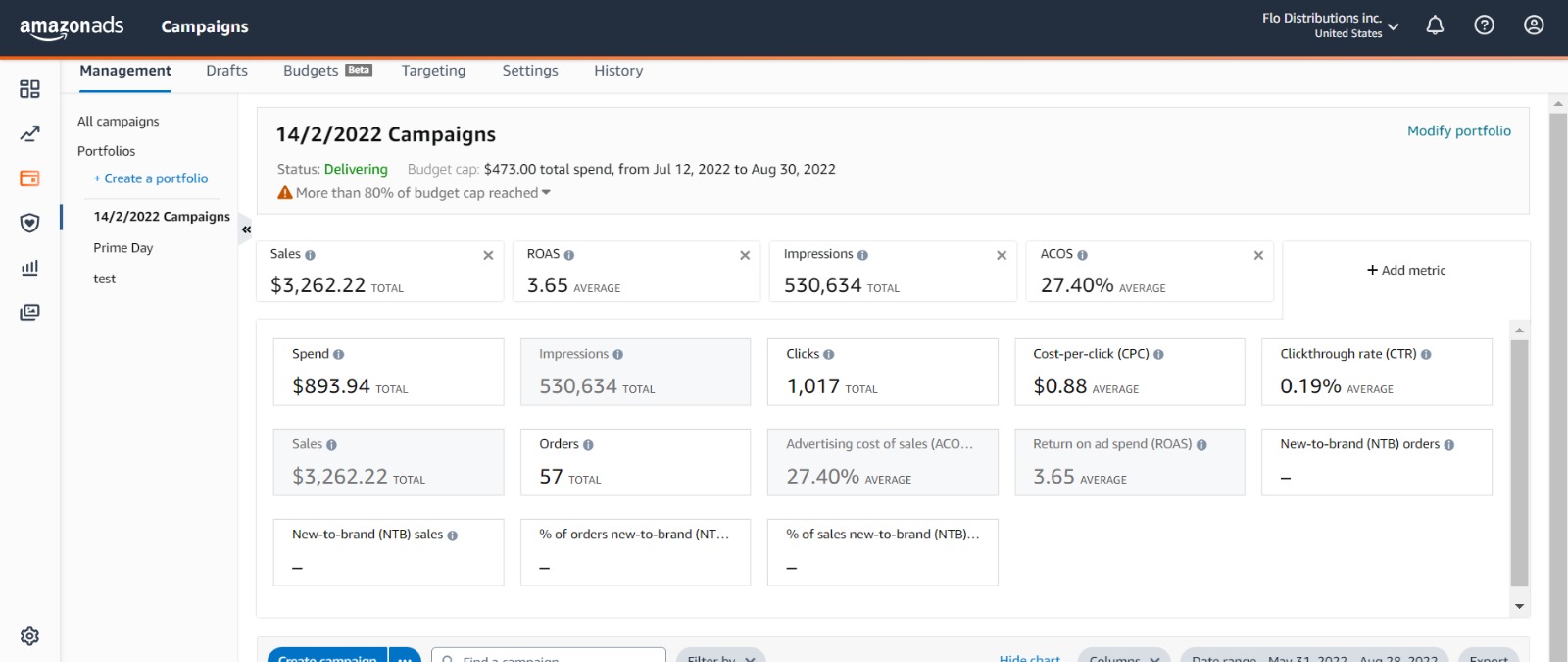Image resolution: width=1568 pixels, height=662 pixels.
Task: Click the Add metric button
Action: point(1406,270)
